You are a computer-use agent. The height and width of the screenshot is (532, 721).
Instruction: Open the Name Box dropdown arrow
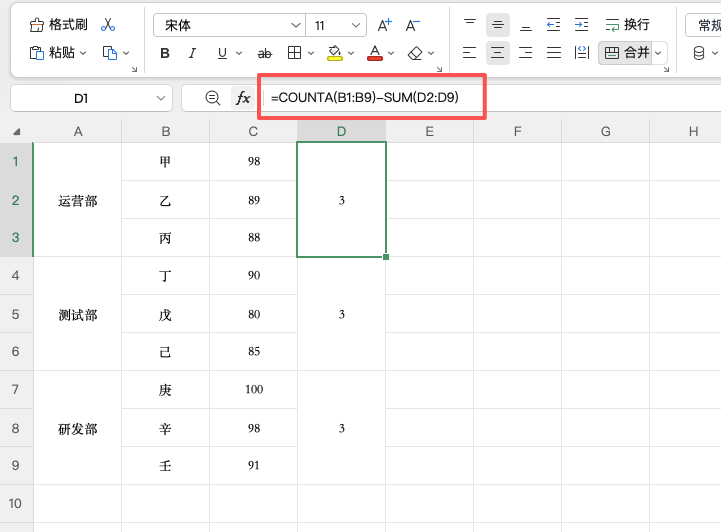pyautogui.click(x=160, y=98)
